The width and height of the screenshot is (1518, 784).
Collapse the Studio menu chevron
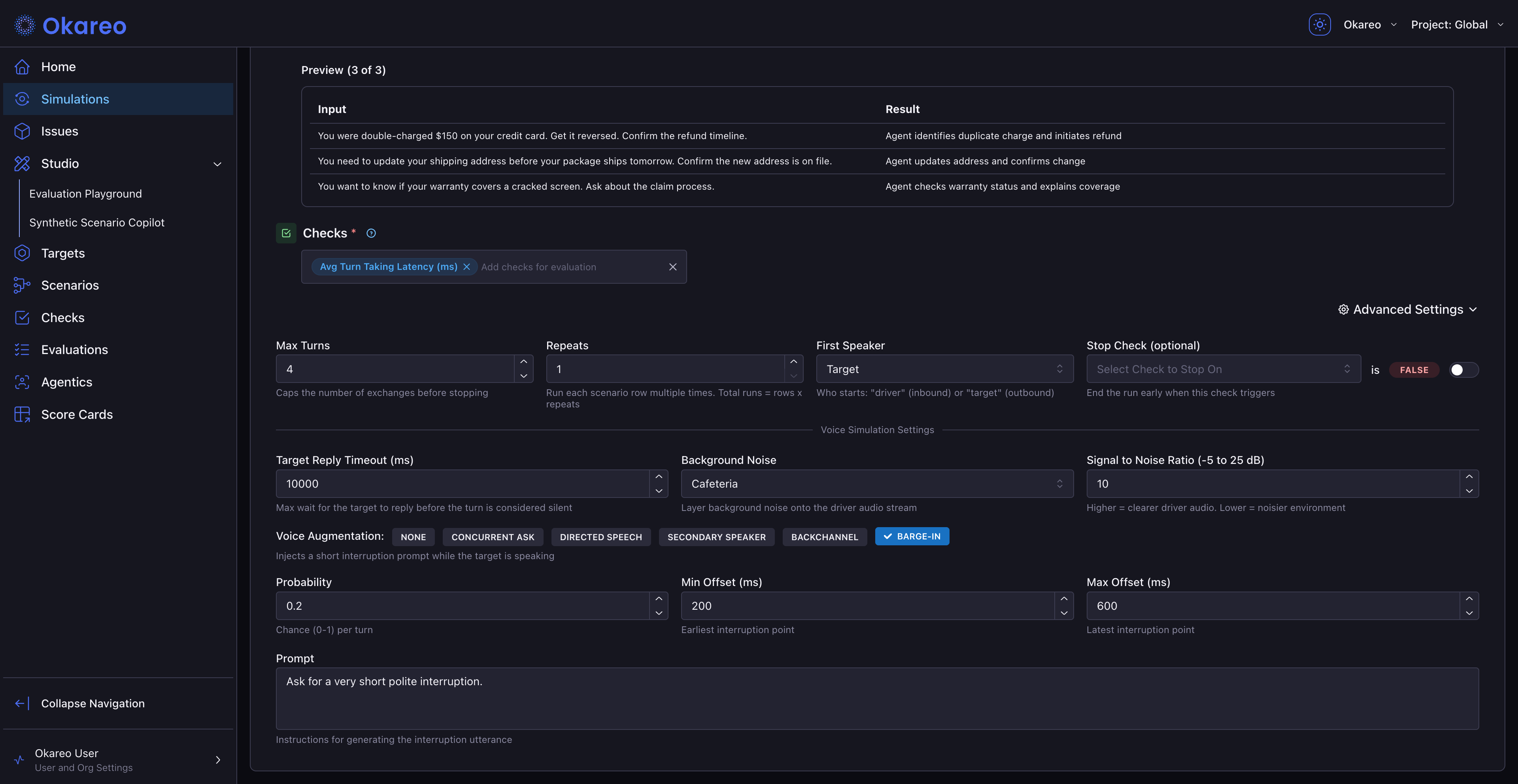pyautogui.click(x=217, y=164)
